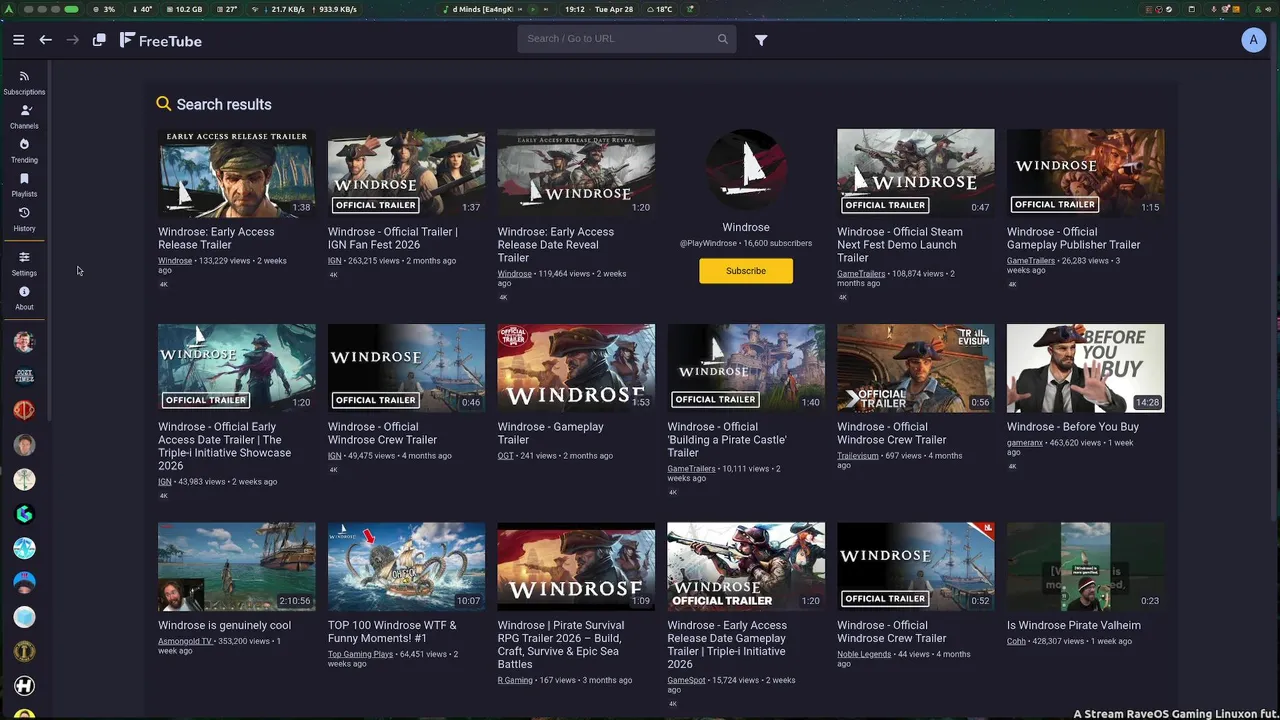Open IGN's Official Windrose Crew Trailer title
1280x720 pixels.
tap(382, 433)
